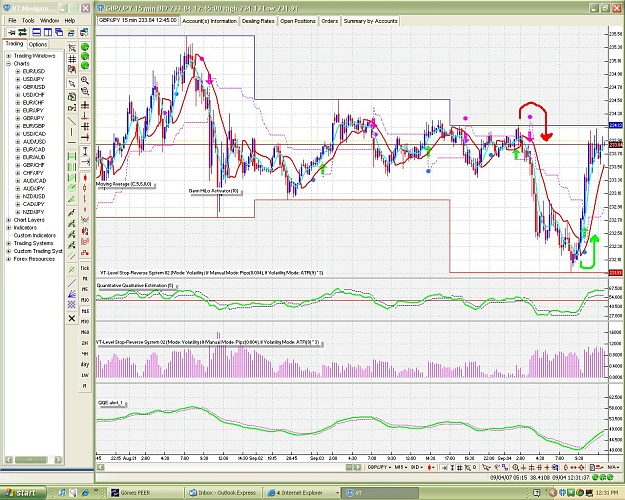Viewport: 625px width, 500px height.
Task: Set chart interval to M10
Action: click(x=85, y=300)
